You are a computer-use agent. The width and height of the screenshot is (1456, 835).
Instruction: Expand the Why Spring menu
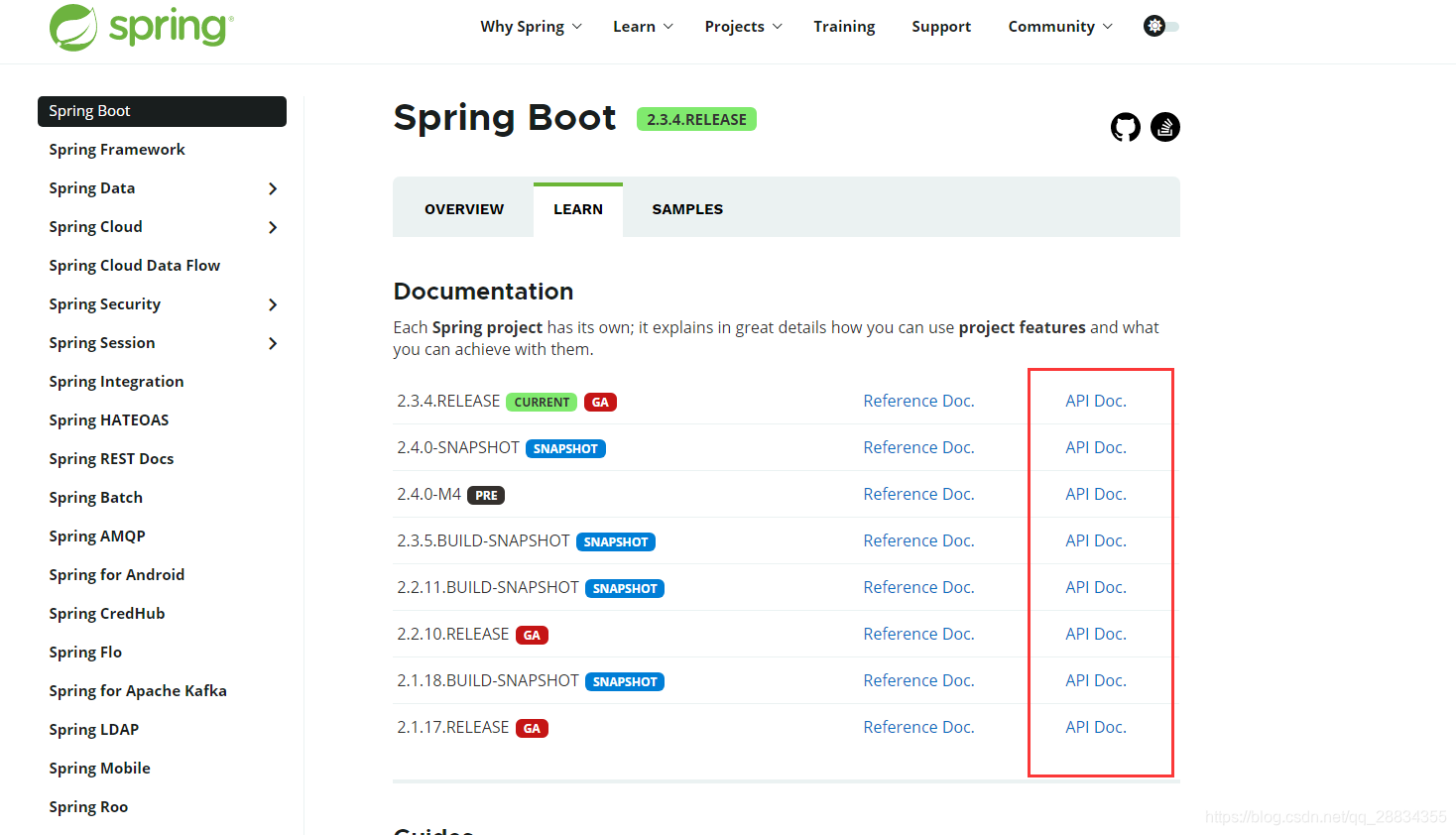tap(531, 27)
